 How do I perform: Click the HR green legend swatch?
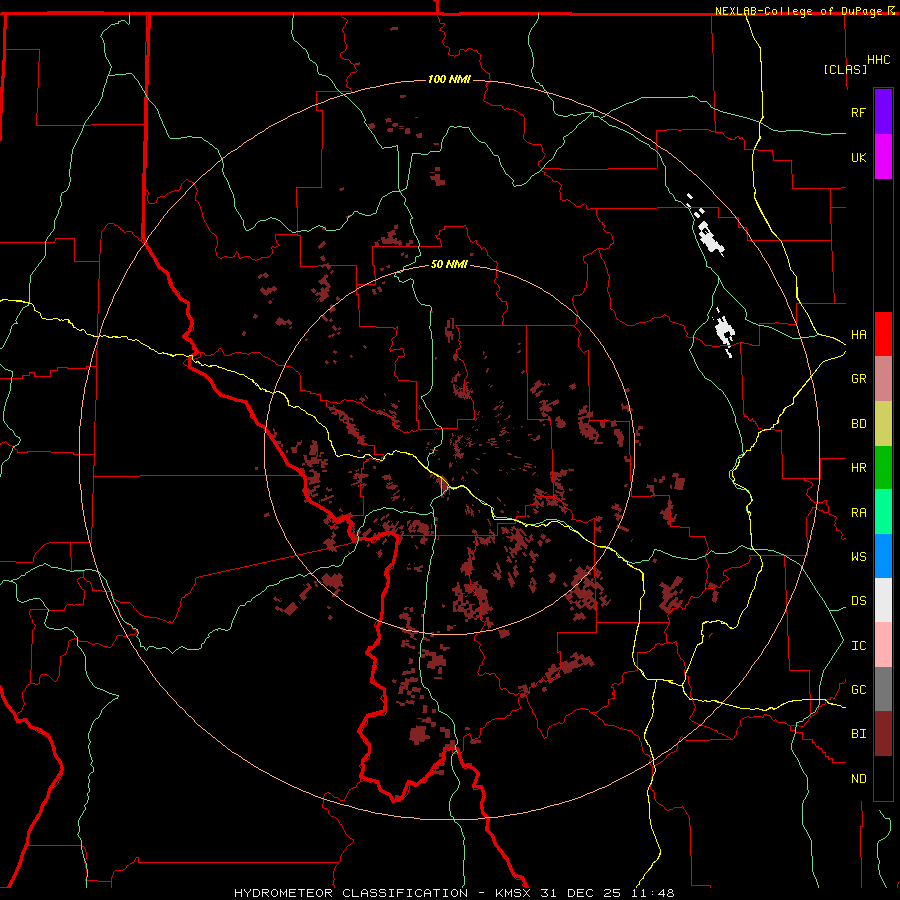click(x=883, y=468)
